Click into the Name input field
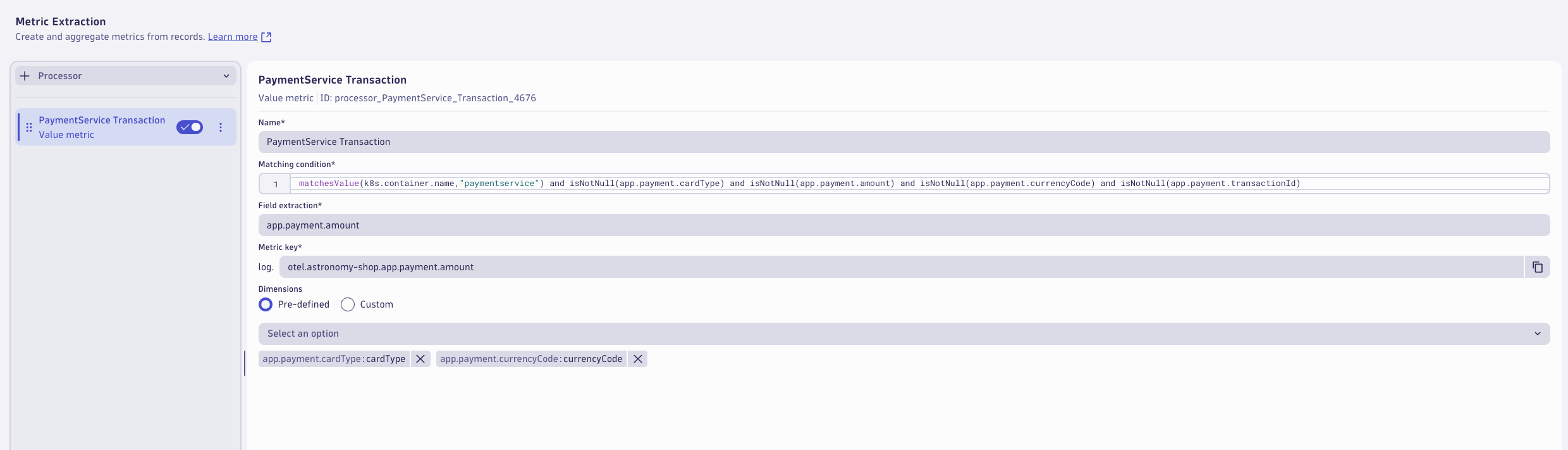 coord(904,142)
